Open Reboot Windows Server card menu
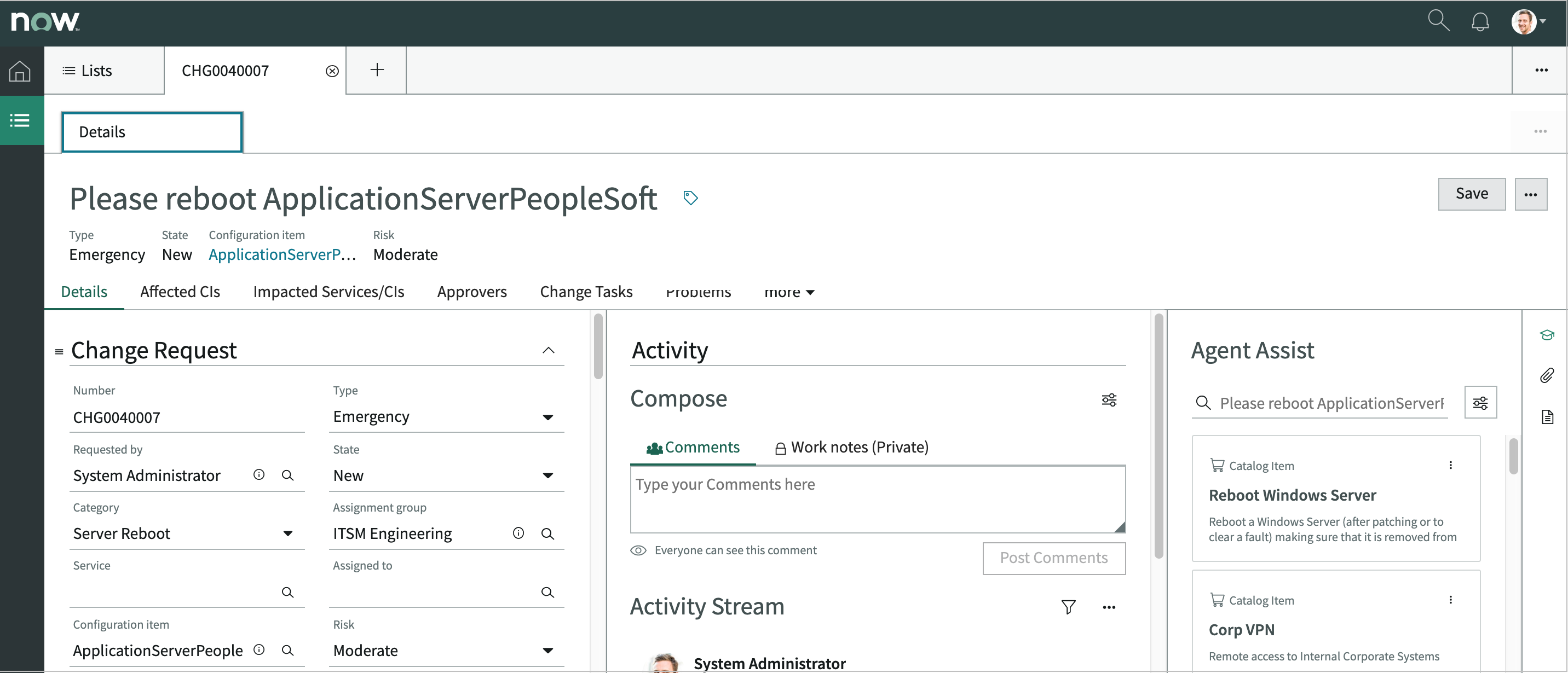The height and width of the screenshot is (673, 1568). click(1450, 466)
